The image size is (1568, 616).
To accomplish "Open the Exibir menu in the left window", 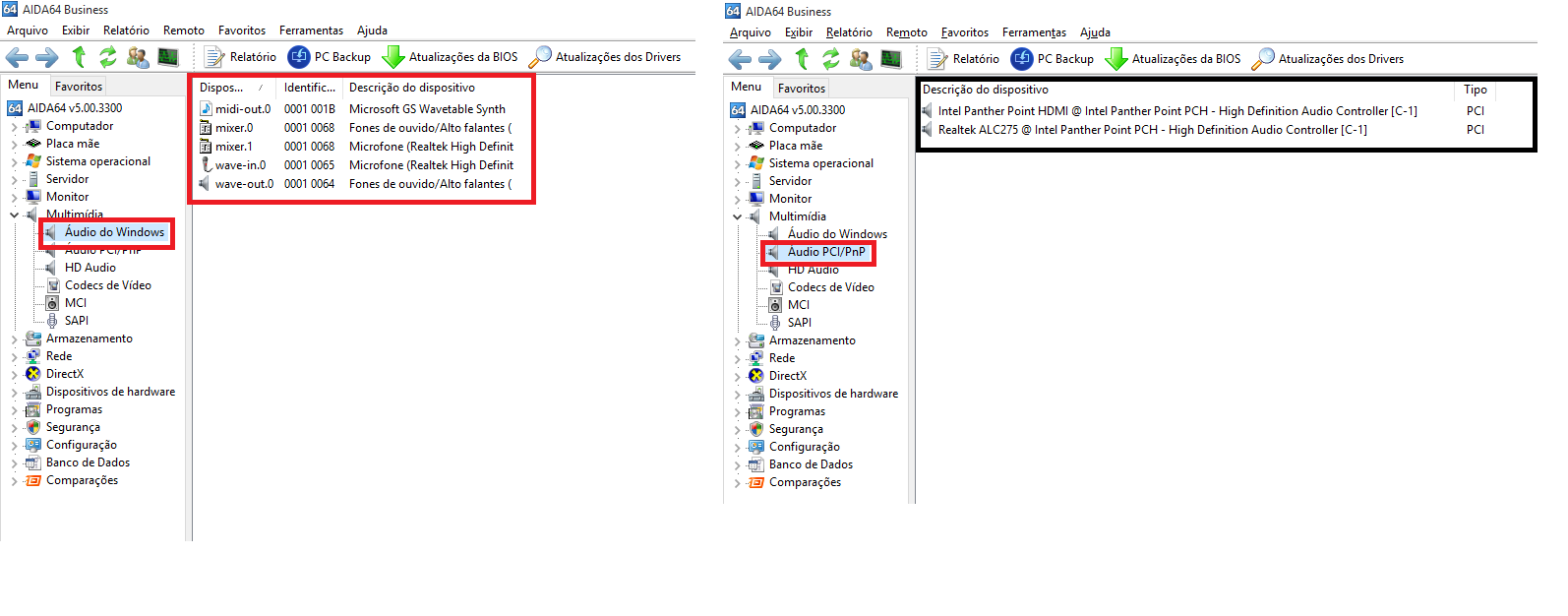I will click(x=76, y=31).
